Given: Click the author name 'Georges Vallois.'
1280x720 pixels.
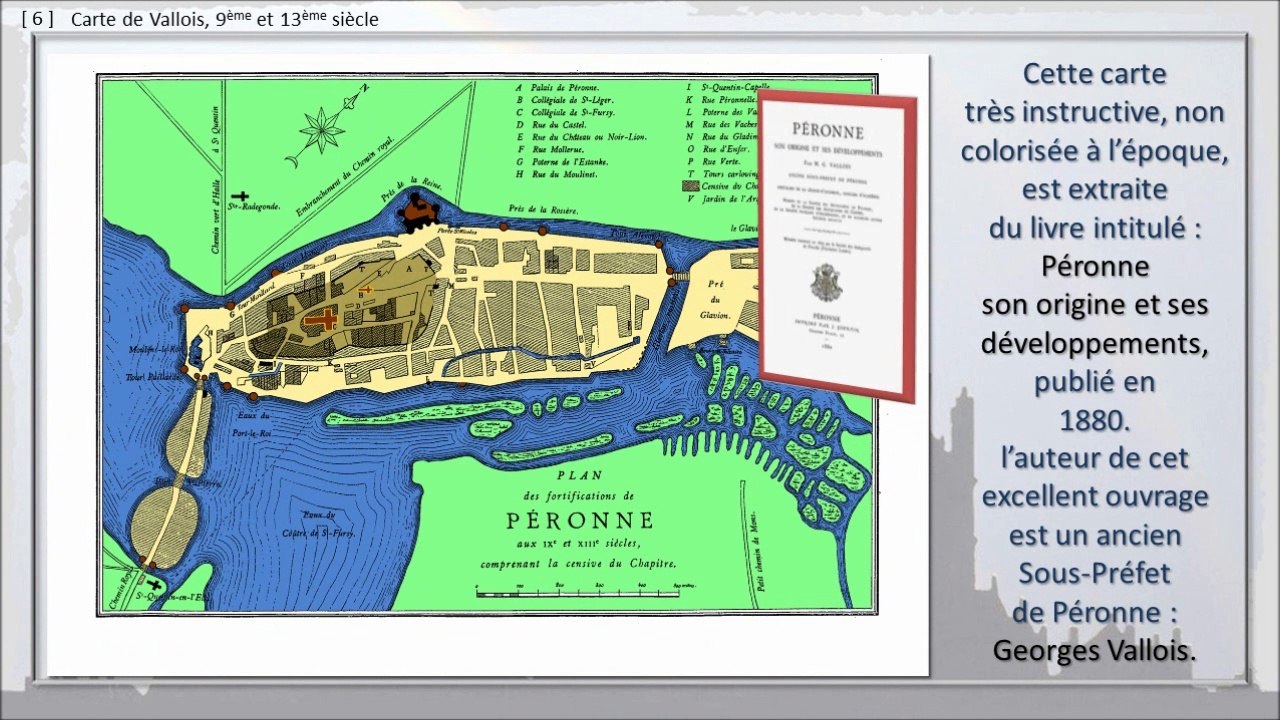Looking at the screenshot, I should point(1094,650).
